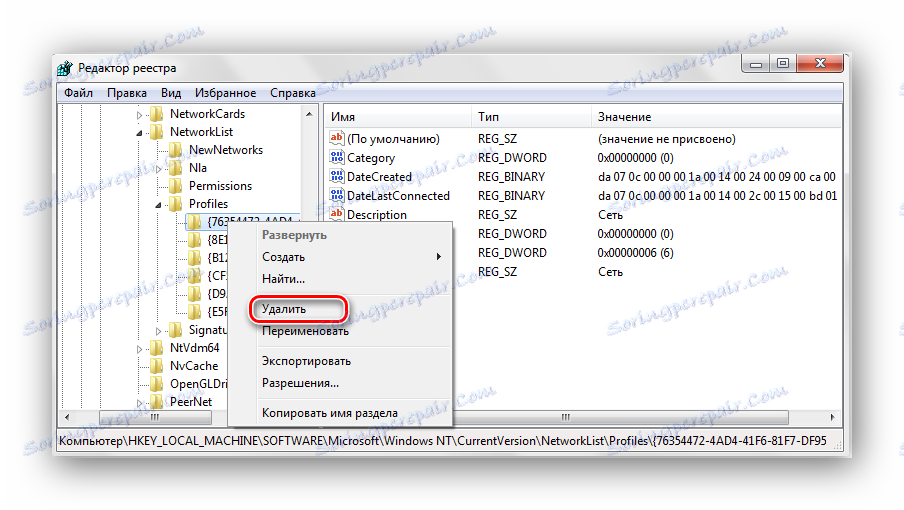This screenshot has width=904, height=510.
Task: Select the NvCache tree item label
Action: (x=194, y=366)
